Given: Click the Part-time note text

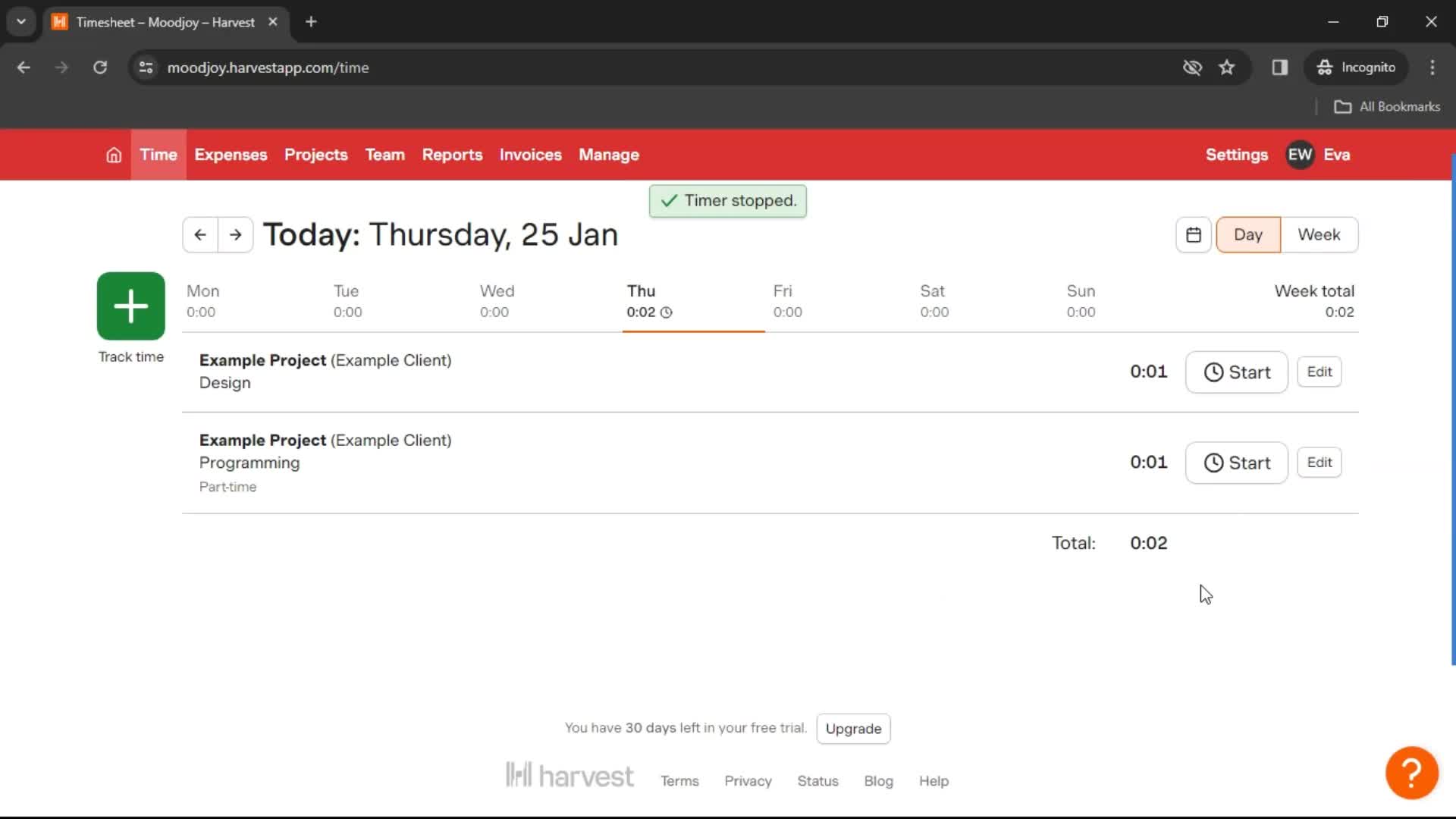Looking at the screenshot, I should 227,487.
